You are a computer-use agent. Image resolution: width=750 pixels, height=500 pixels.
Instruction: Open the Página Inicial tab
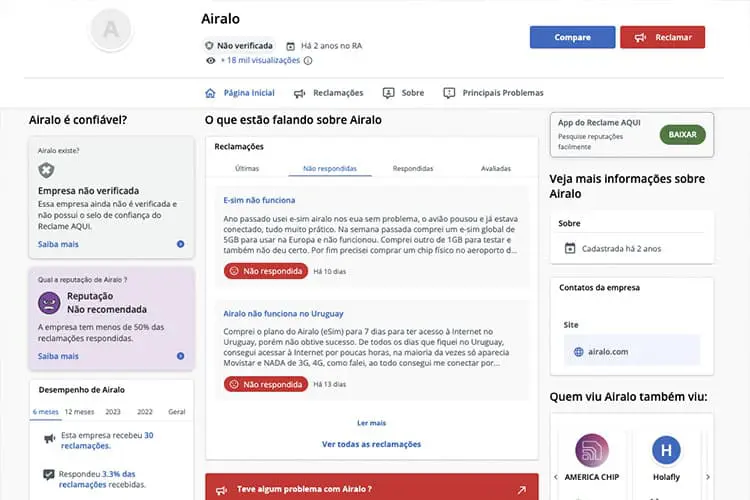pyautogui.click(x=240, y=93)
